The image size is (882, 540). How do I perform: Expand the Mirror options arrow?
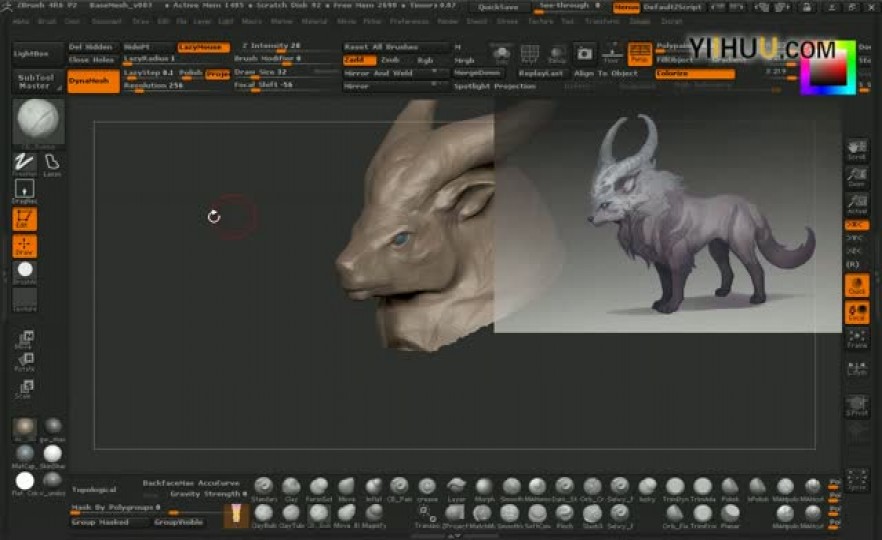click(435, 86)
